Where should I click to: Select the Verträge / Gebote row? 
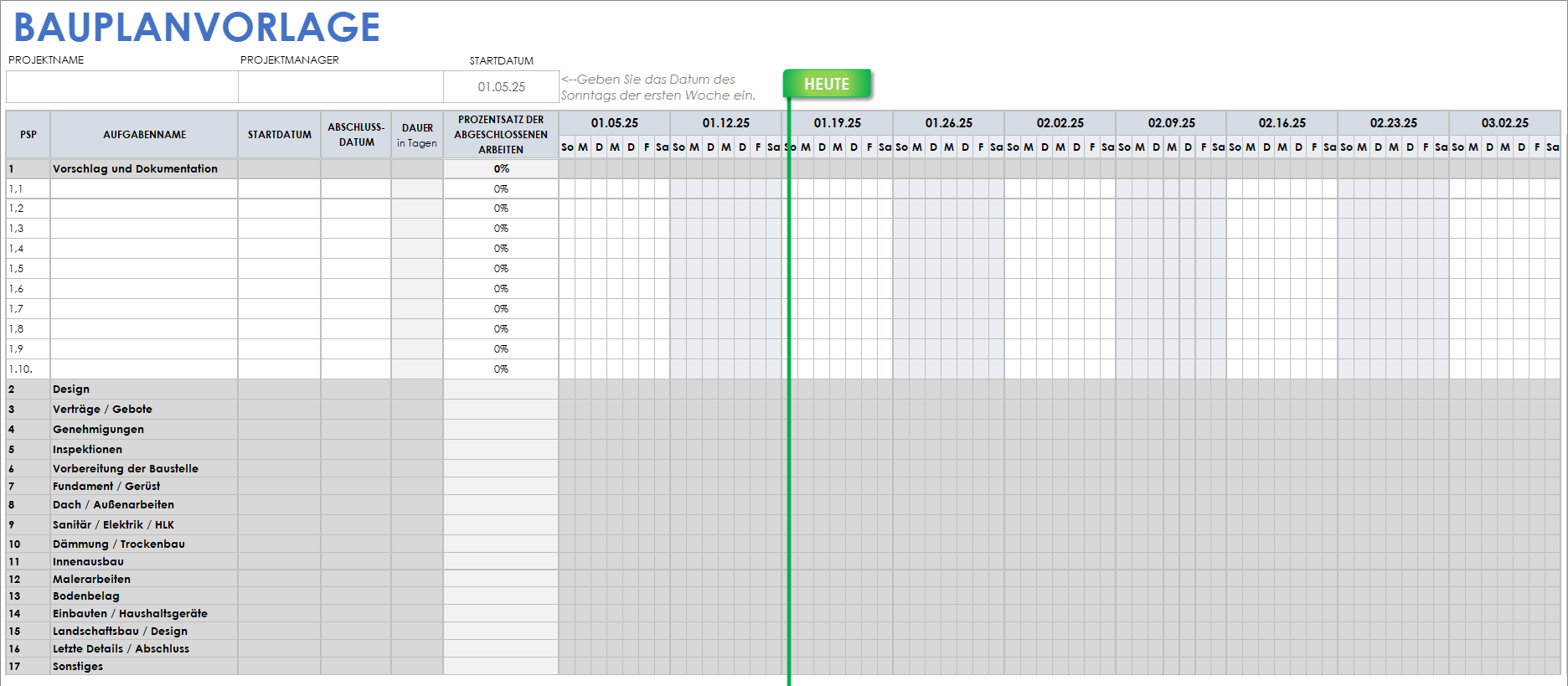(783, 409)
